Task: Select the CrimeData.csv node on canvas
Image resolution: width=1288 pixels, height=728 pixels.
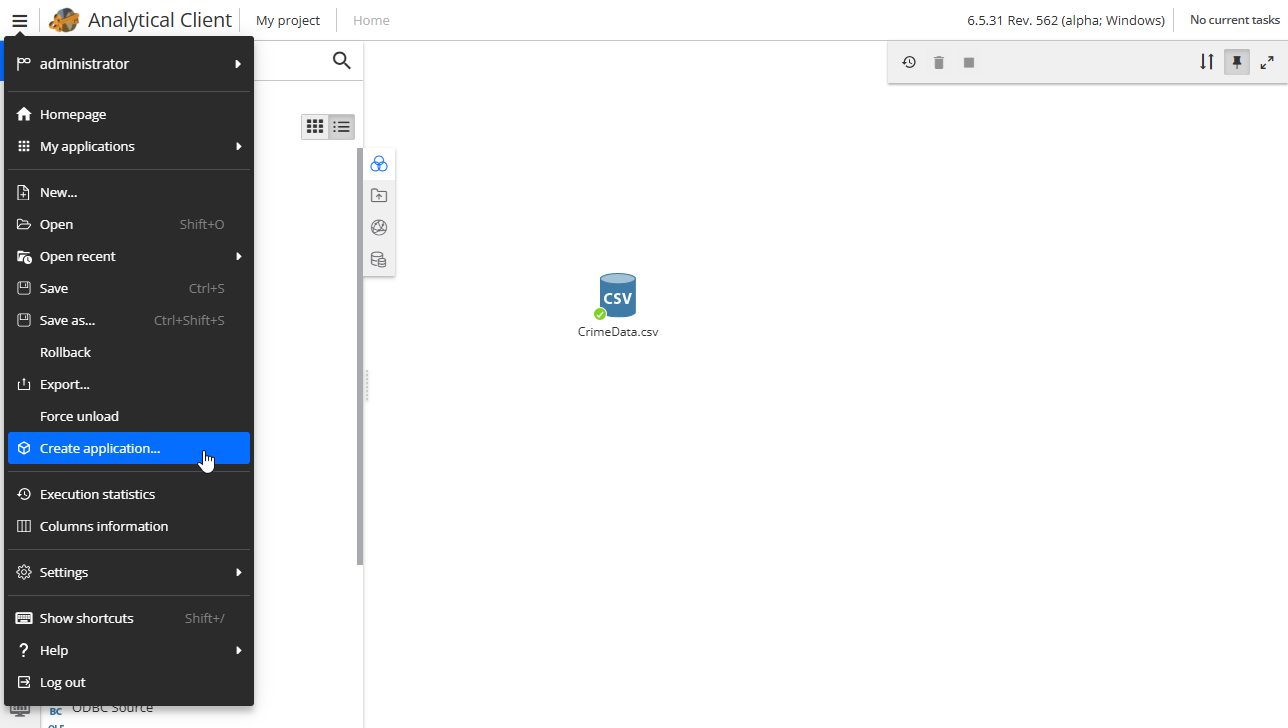Action: click(618, 296)
